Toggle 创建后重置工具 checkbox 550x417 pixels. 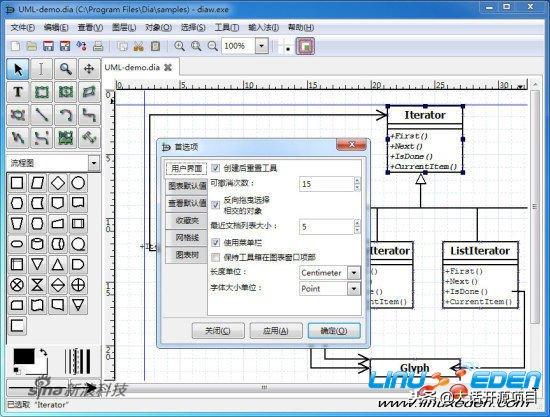coord(215,168)
